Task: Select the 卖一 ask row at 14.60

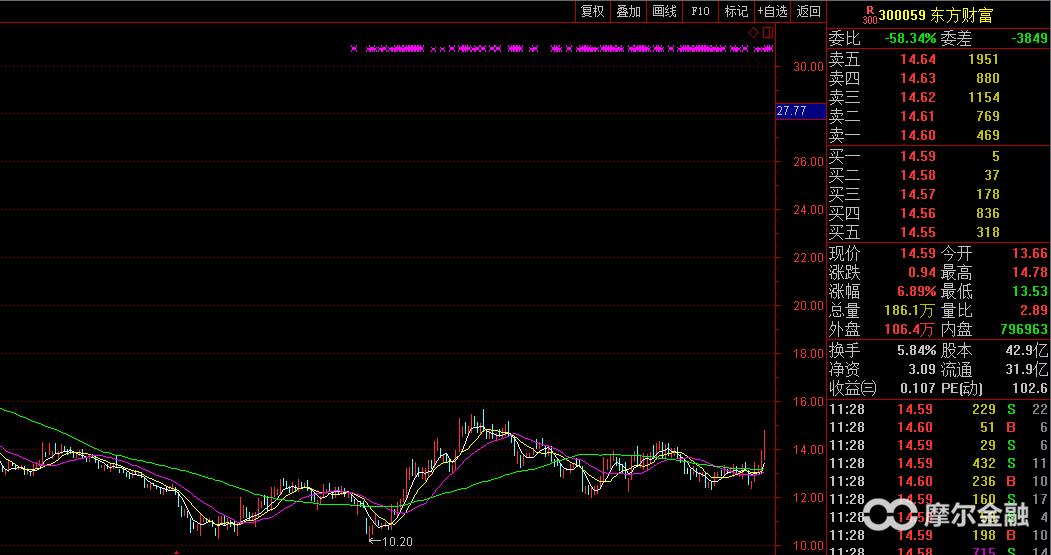Action: pyautogui.click(x=938, y=135)
